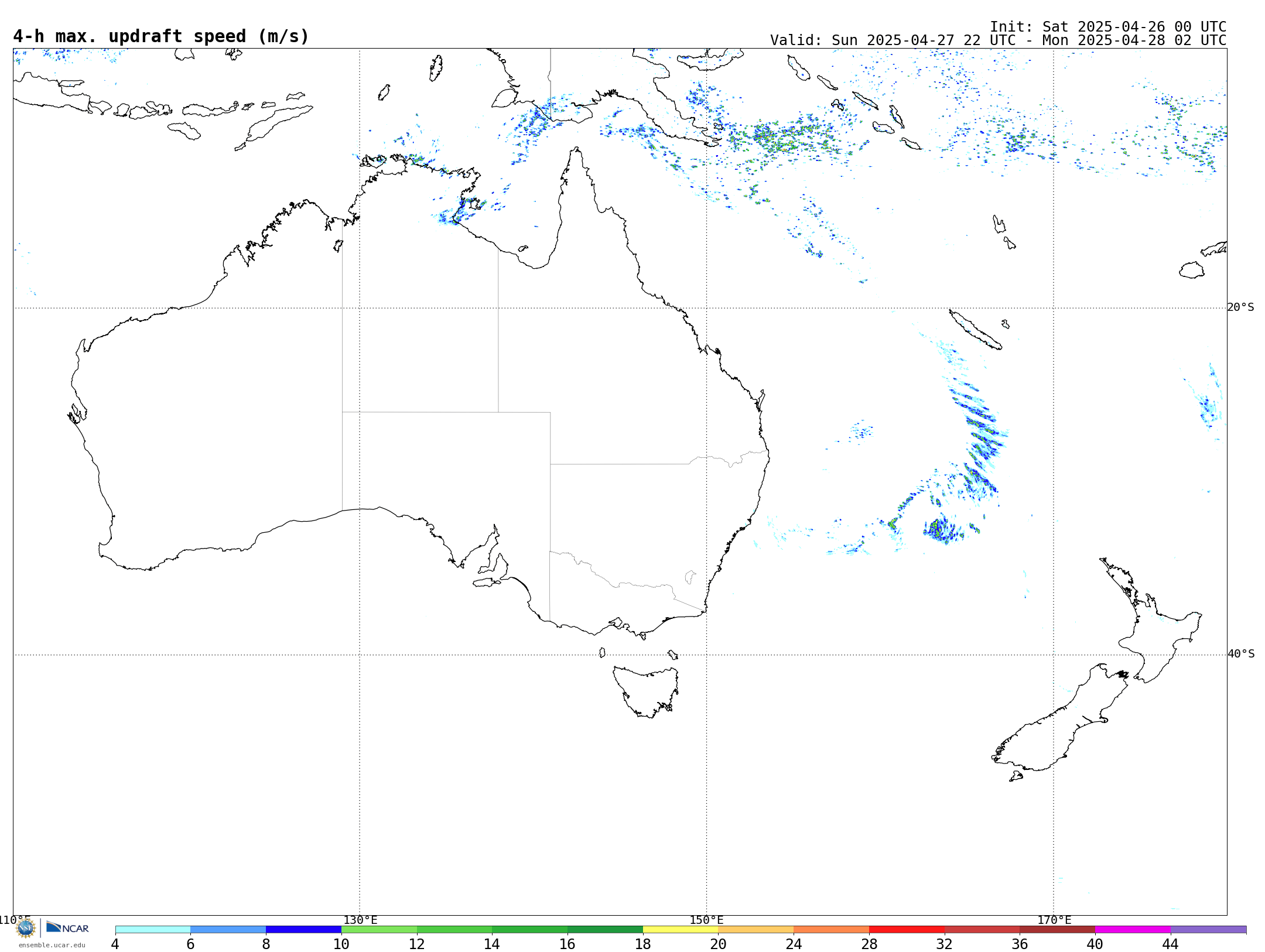
Task: Click the colorbar tick label '44'
Action: point(1171,944)
